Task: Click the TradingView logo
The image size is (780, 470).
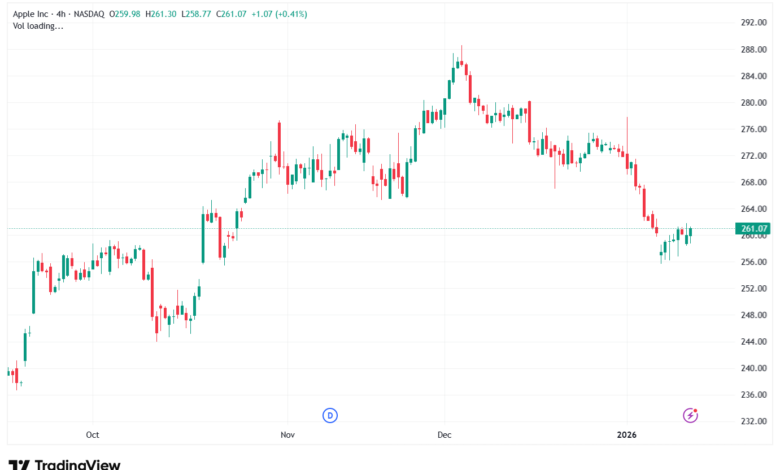Action: [x=18, y=464]
